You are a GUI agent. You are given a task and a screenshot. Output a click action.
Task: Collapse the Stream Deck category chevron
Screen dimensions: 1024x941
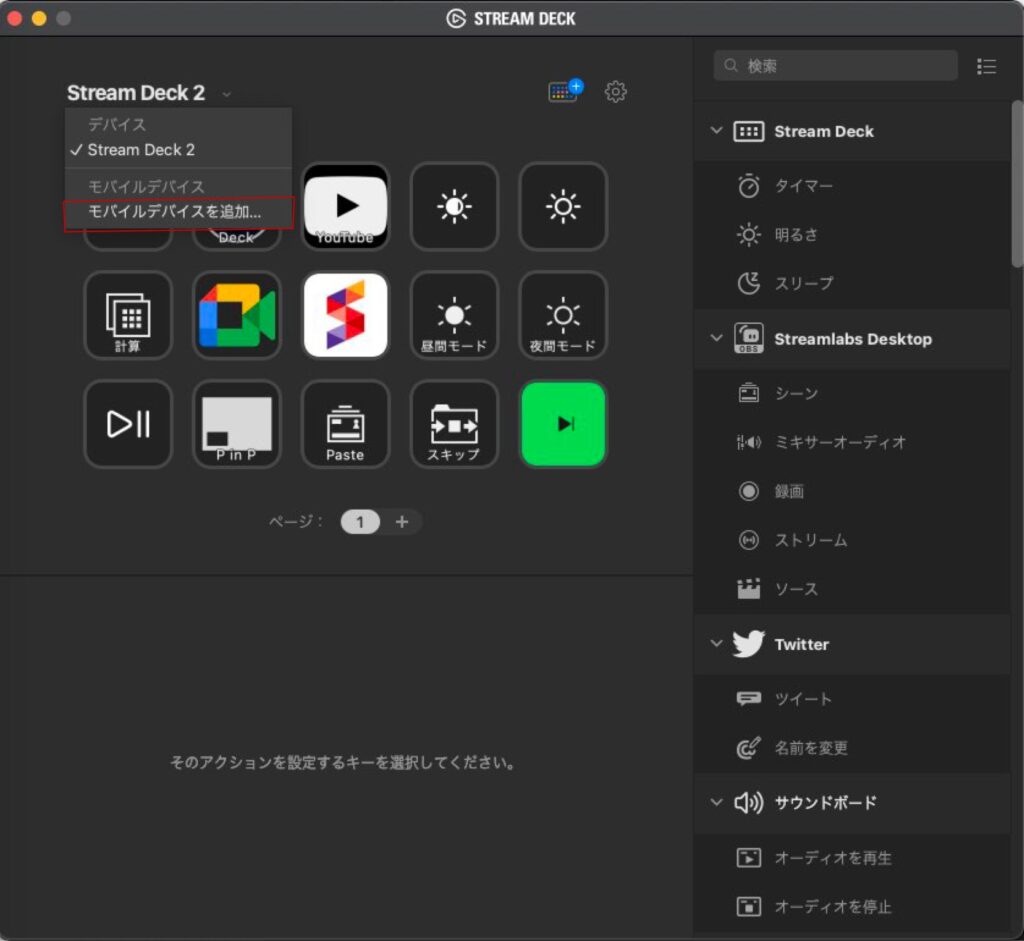pyautogui.click(x=716, y=131)
